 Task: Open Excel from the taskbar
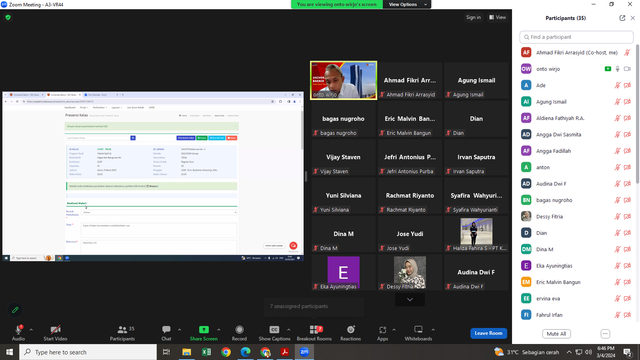pos(206,352)
